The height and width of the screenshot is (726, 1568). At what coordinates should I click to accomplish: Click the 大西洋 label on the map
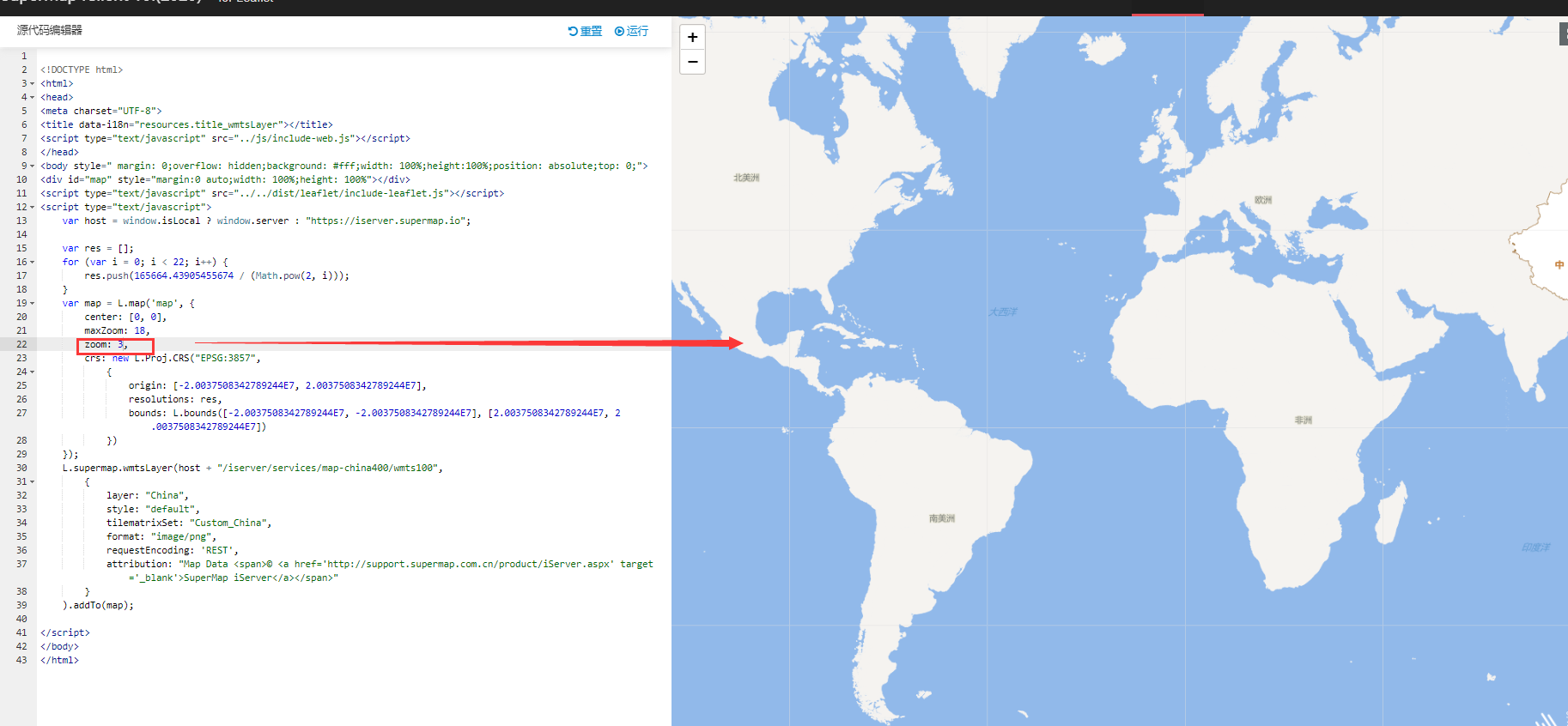[1003, 312]
